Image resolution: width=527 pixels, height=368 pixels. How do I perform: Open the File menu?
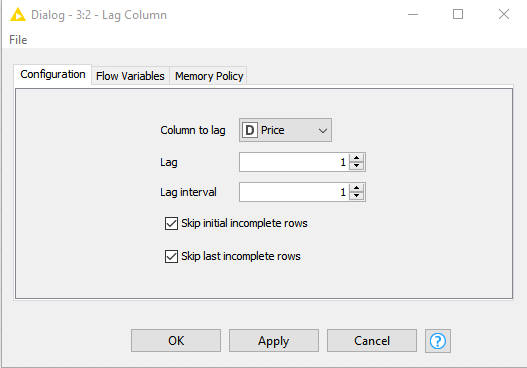pos(18,40)
